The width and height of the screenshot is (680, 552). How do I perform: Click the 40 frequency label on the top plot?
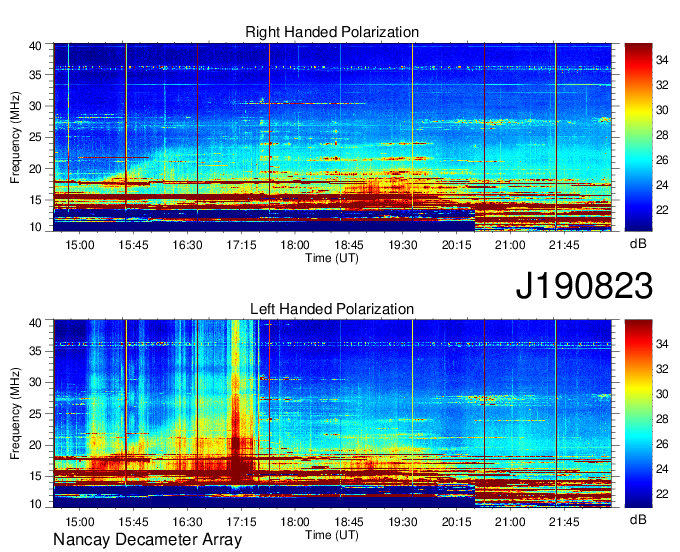(x=35, y=46)
